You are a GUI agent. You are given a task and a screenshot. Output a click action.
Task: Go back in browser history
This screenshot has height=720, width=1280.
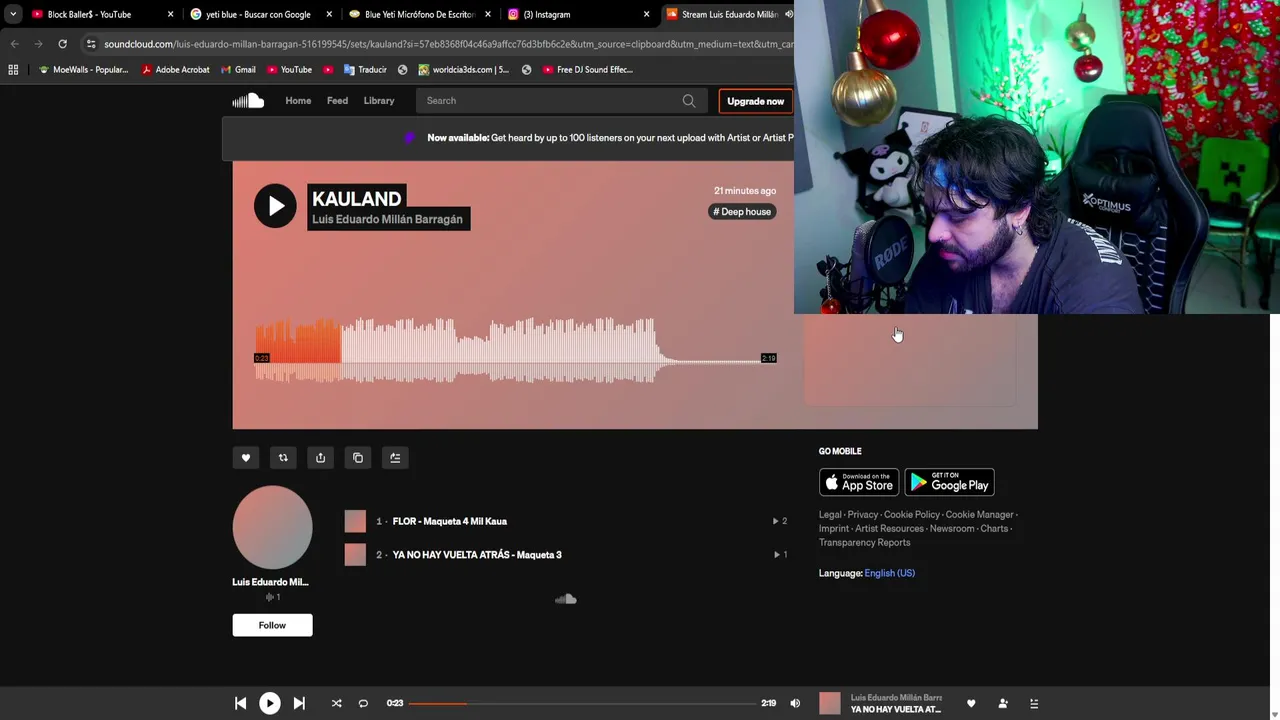click(14, 44)
